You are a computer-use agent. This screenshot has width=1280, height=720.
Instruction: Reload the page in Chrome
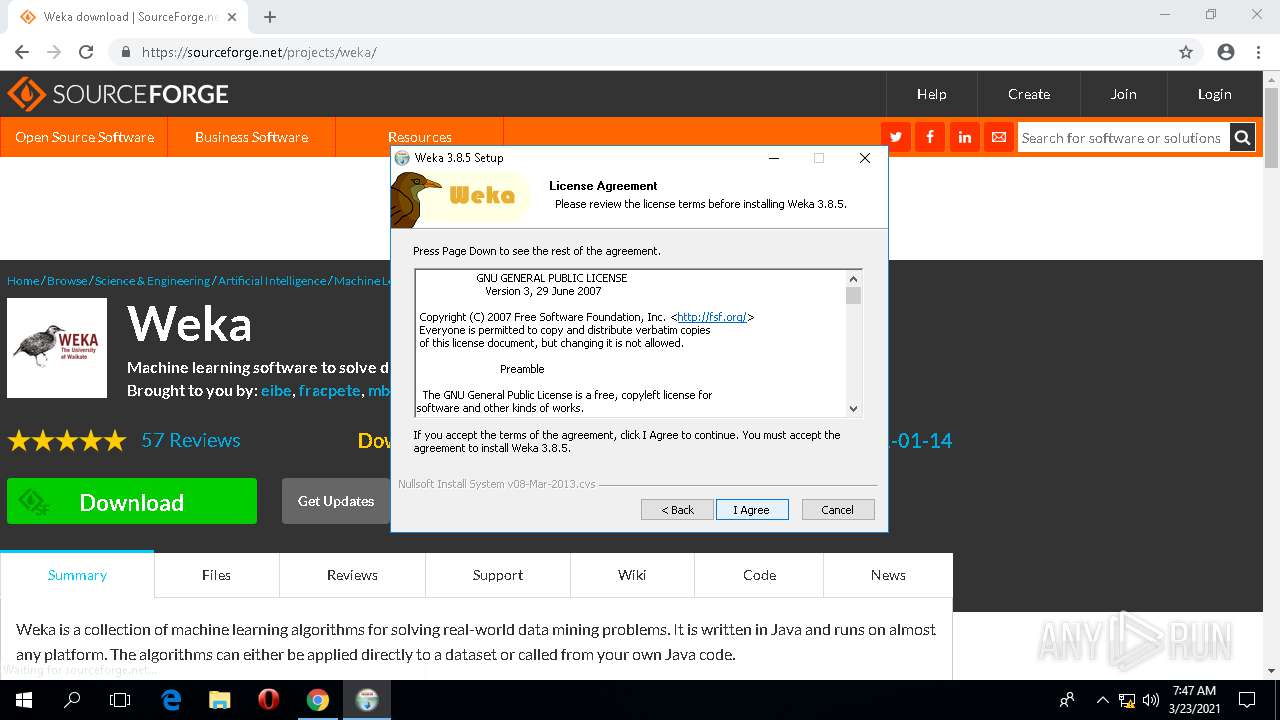pos(86,52)
